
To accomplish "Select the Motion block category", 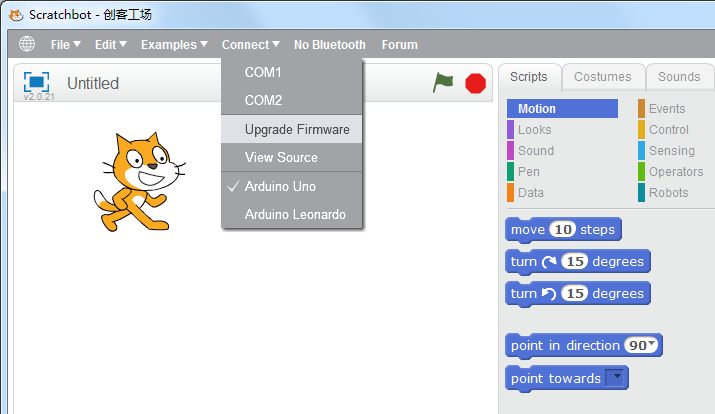I will point(562,109).
